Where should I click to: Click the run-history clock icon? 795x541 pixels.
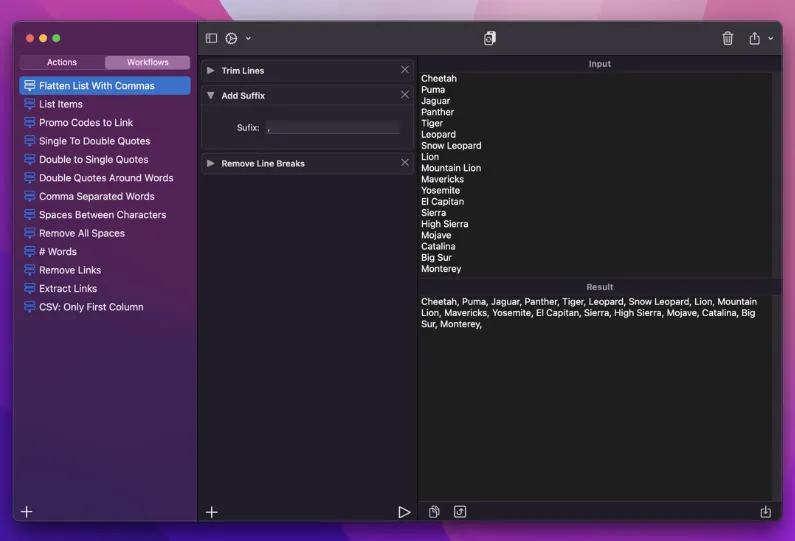tap(231, 38)
